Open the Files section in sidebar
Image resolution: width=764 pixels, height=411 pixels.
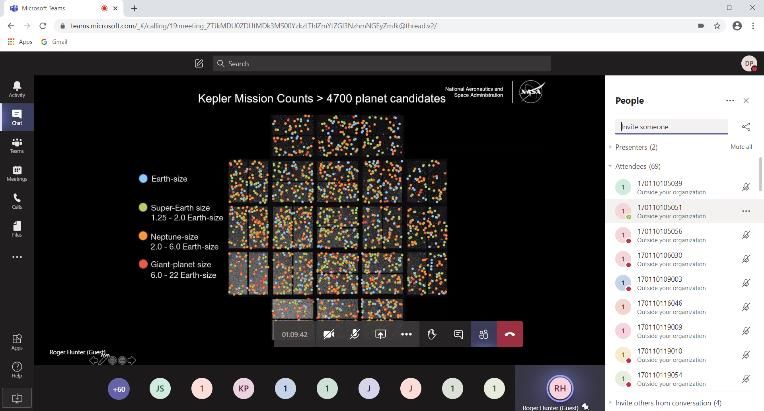pyautogui.click(x=17, y=228)
